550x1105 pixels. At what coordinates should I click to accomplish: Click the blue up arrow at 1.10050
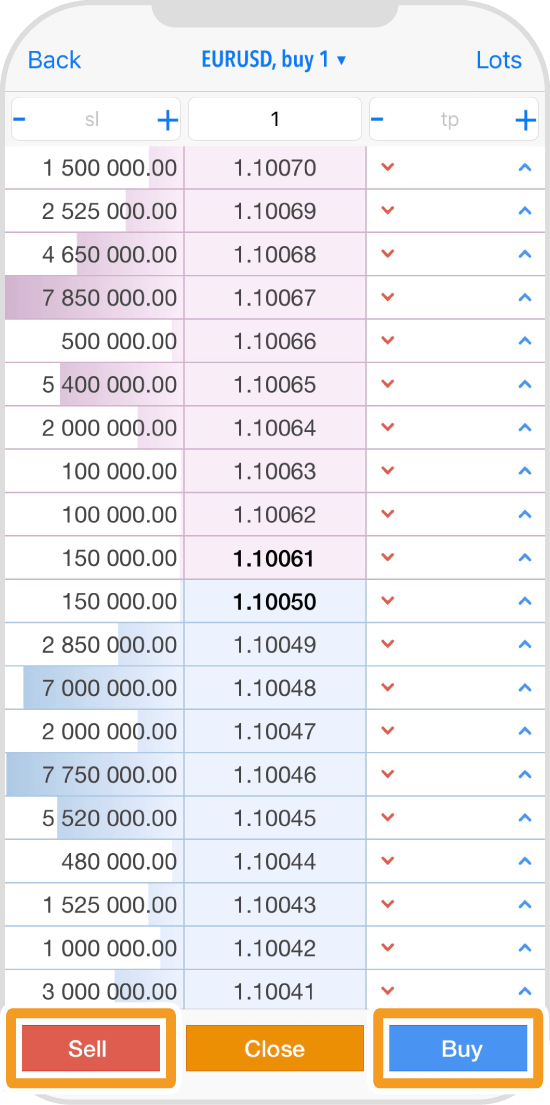[x=524, y=601]
